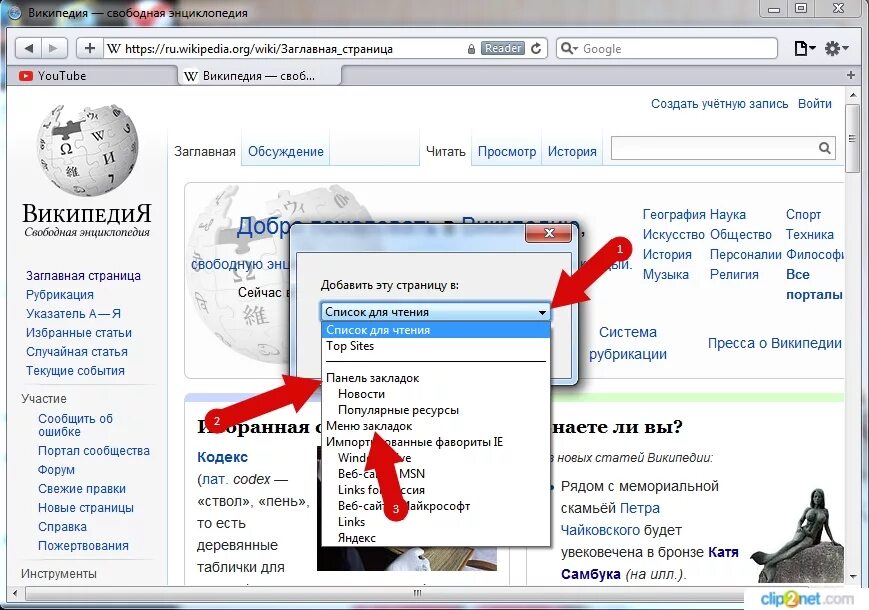The width and height of the screenshot is (869, 610).
Task: Select Список для чтения in dropdown list
Action: pyautogui.click(x=436, y=330)
